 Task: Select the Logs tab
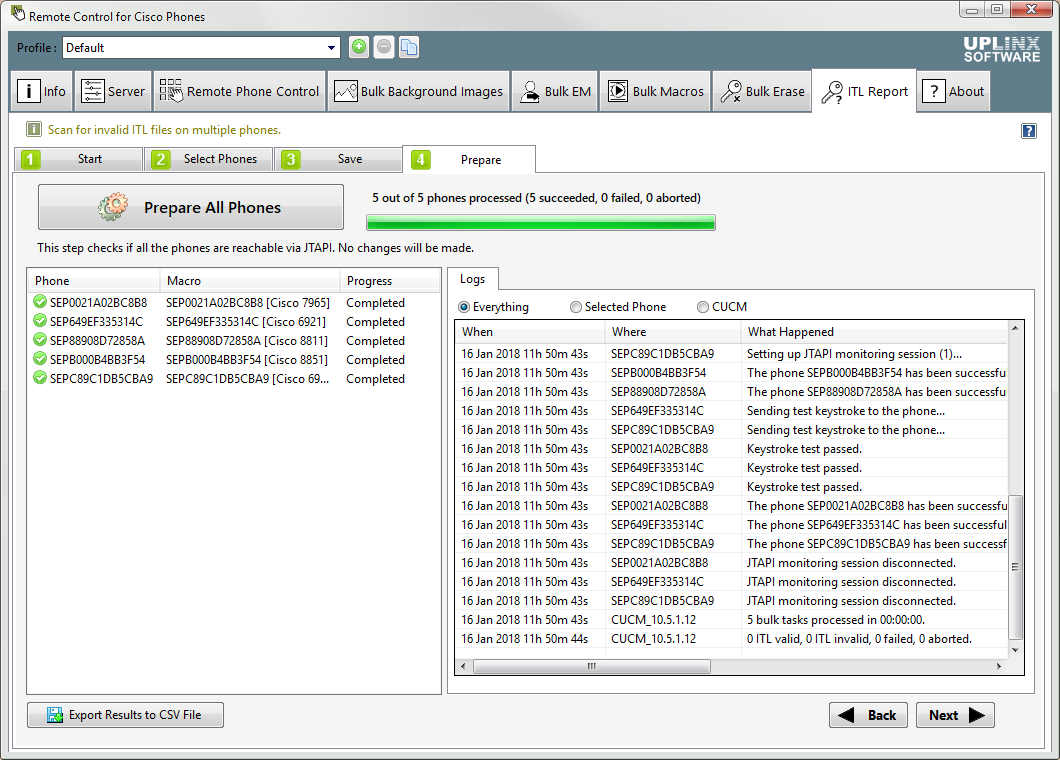coord(473,279)
